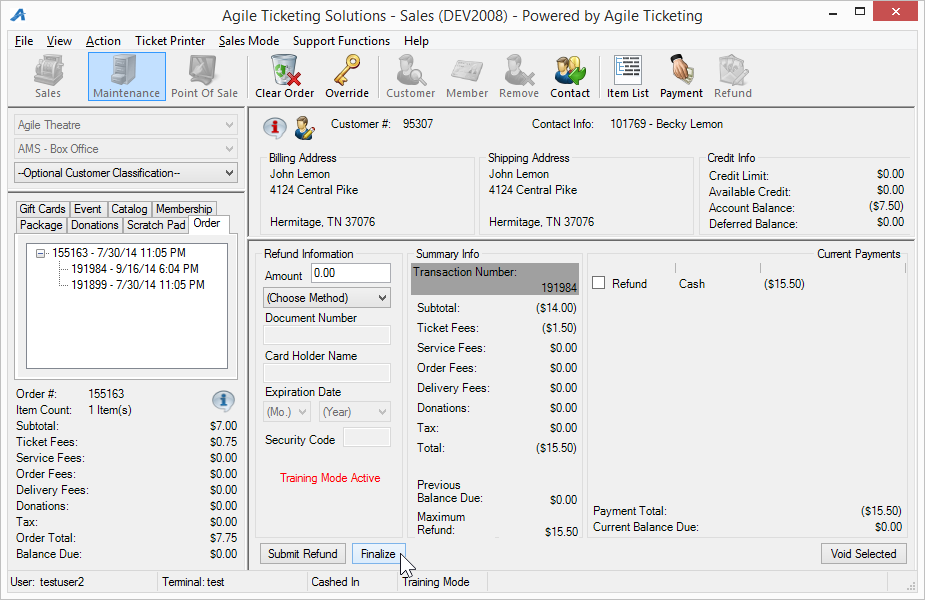Open the File menu
This screenshot has height=600, width=925.
[24, 41]
